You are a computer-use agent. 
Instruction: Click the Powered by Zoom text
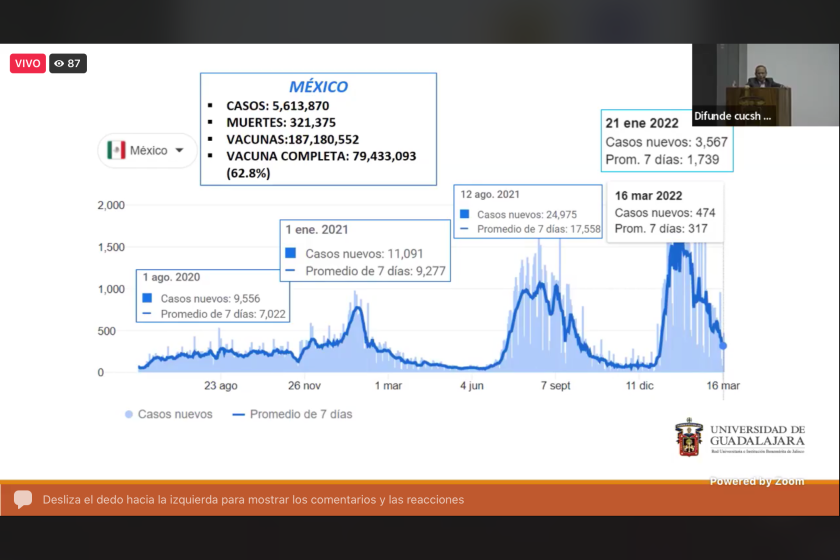tap(757, 481)
